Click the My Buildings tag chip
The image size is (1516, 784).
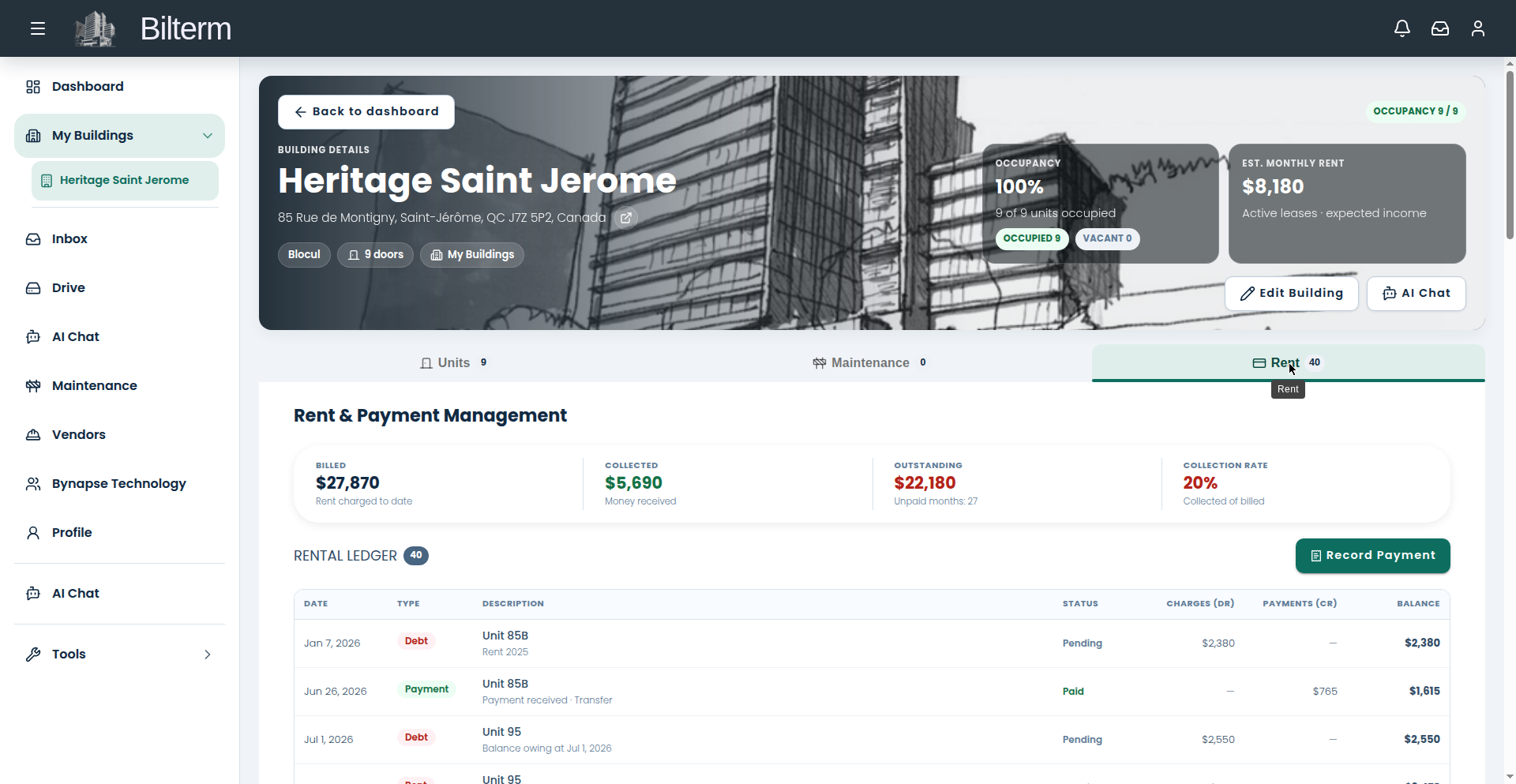click(x=472, y=255)
